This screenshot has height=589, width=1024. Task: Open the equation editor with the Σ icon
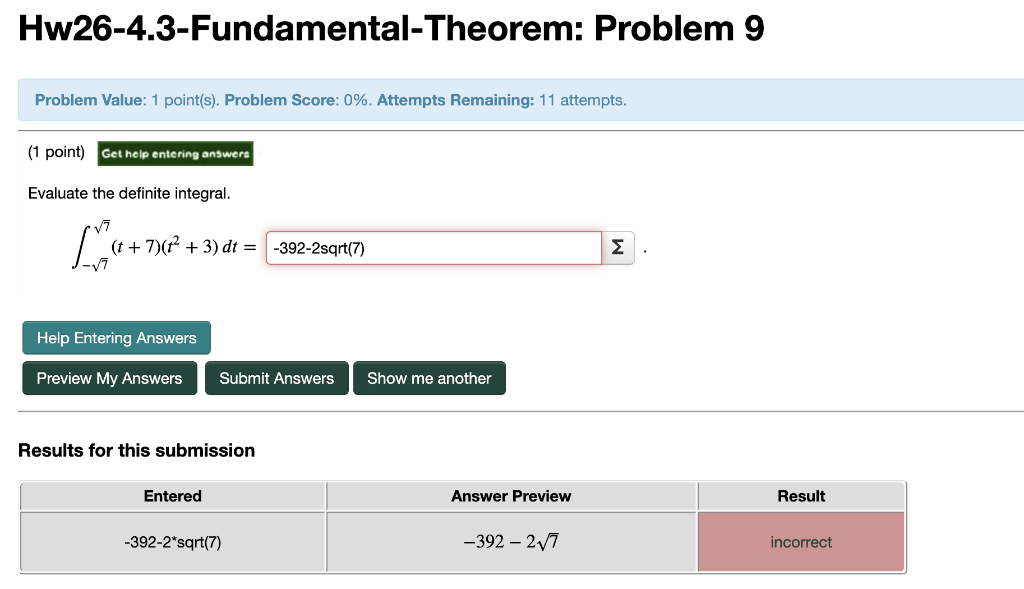[616, 247]
